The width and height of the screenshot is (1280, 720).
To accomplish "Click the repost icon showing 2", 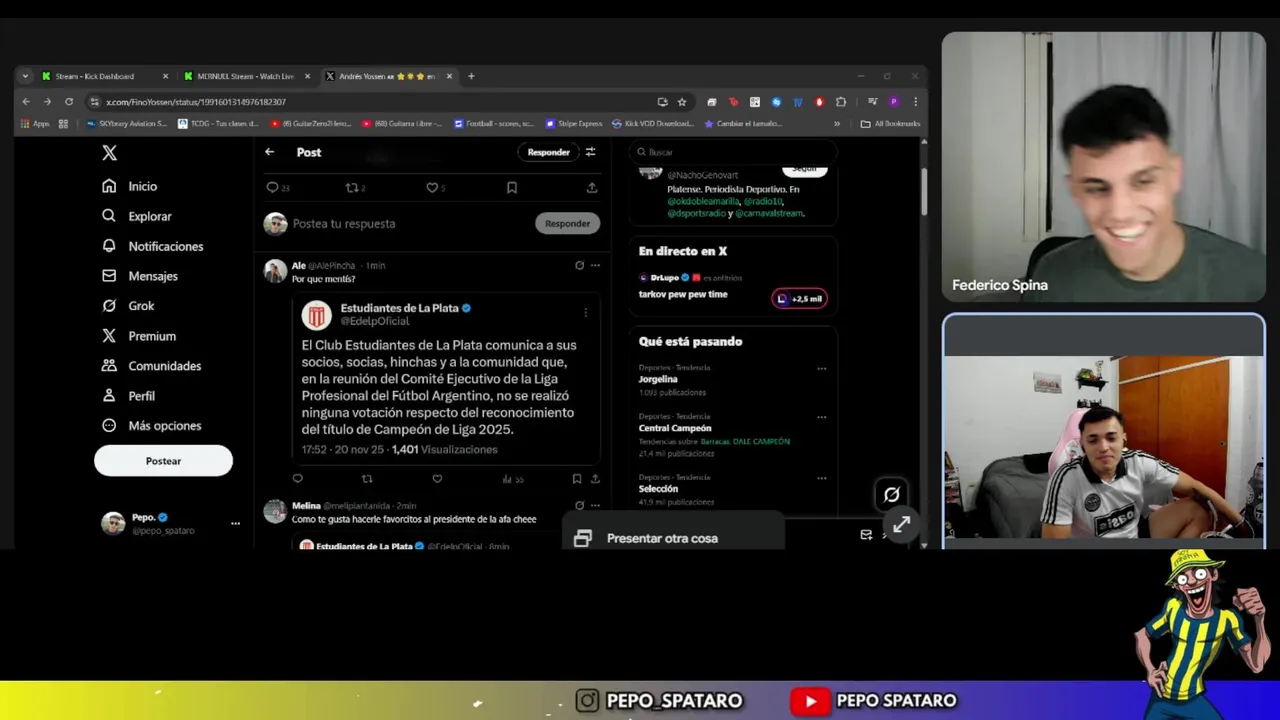I will coord(355,188).
